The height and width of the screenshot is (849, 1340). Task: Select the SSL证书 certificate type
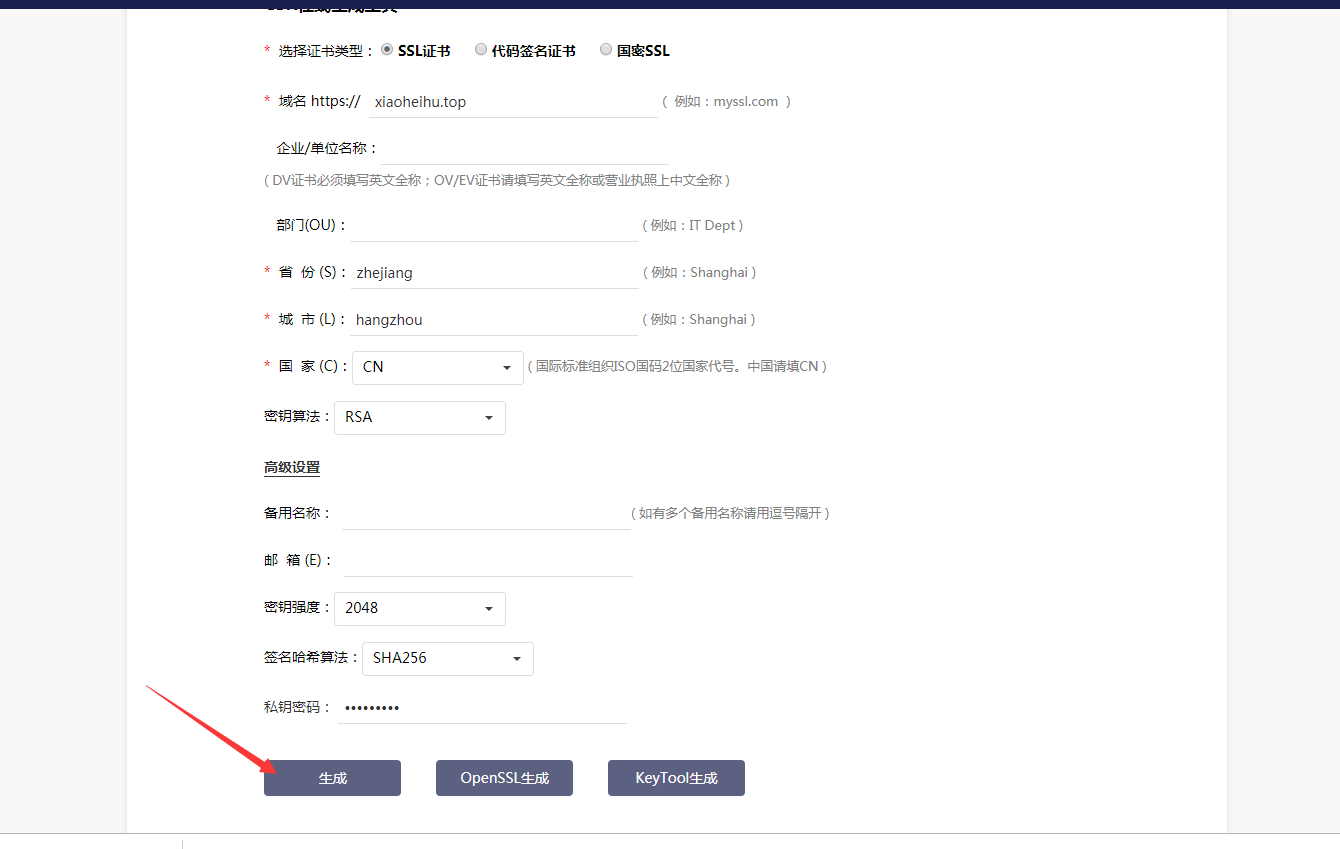[x=387, y=49]
